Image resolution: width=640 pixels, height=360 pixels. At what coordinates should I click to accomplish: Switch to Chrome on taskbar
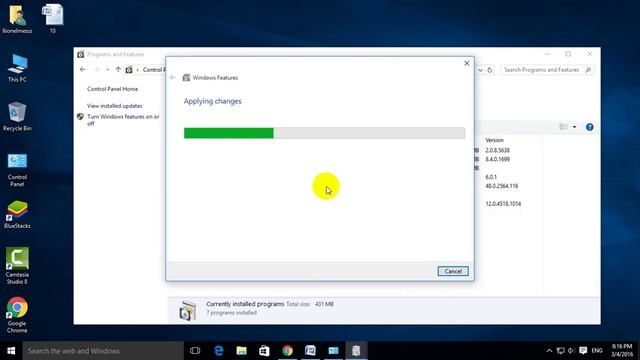pyautogui.click(x=288, y=351)
